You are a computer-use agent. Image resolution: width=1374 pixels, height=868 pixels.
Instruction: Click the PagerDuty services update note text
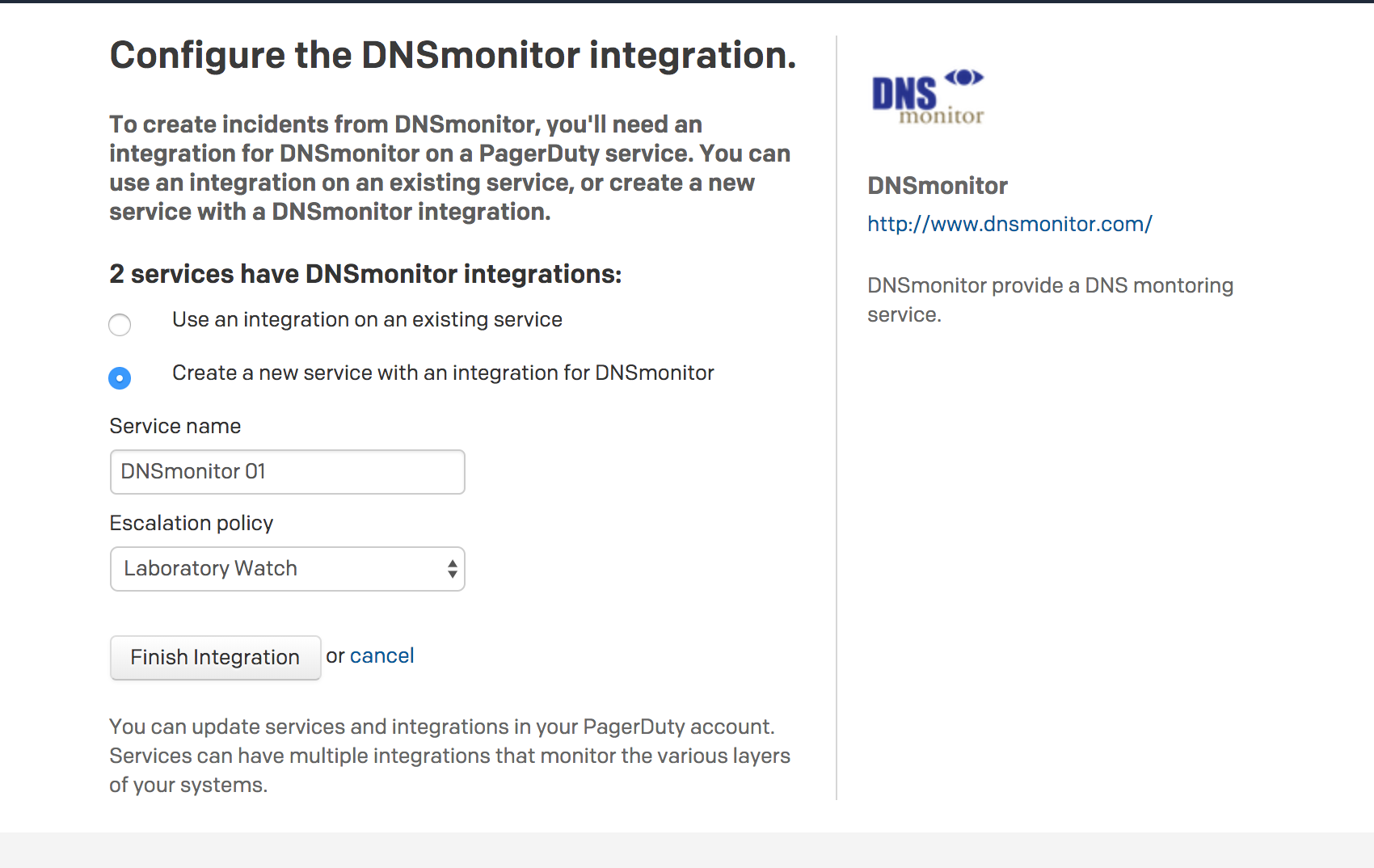pyautogui.click(x=449, y=755)
